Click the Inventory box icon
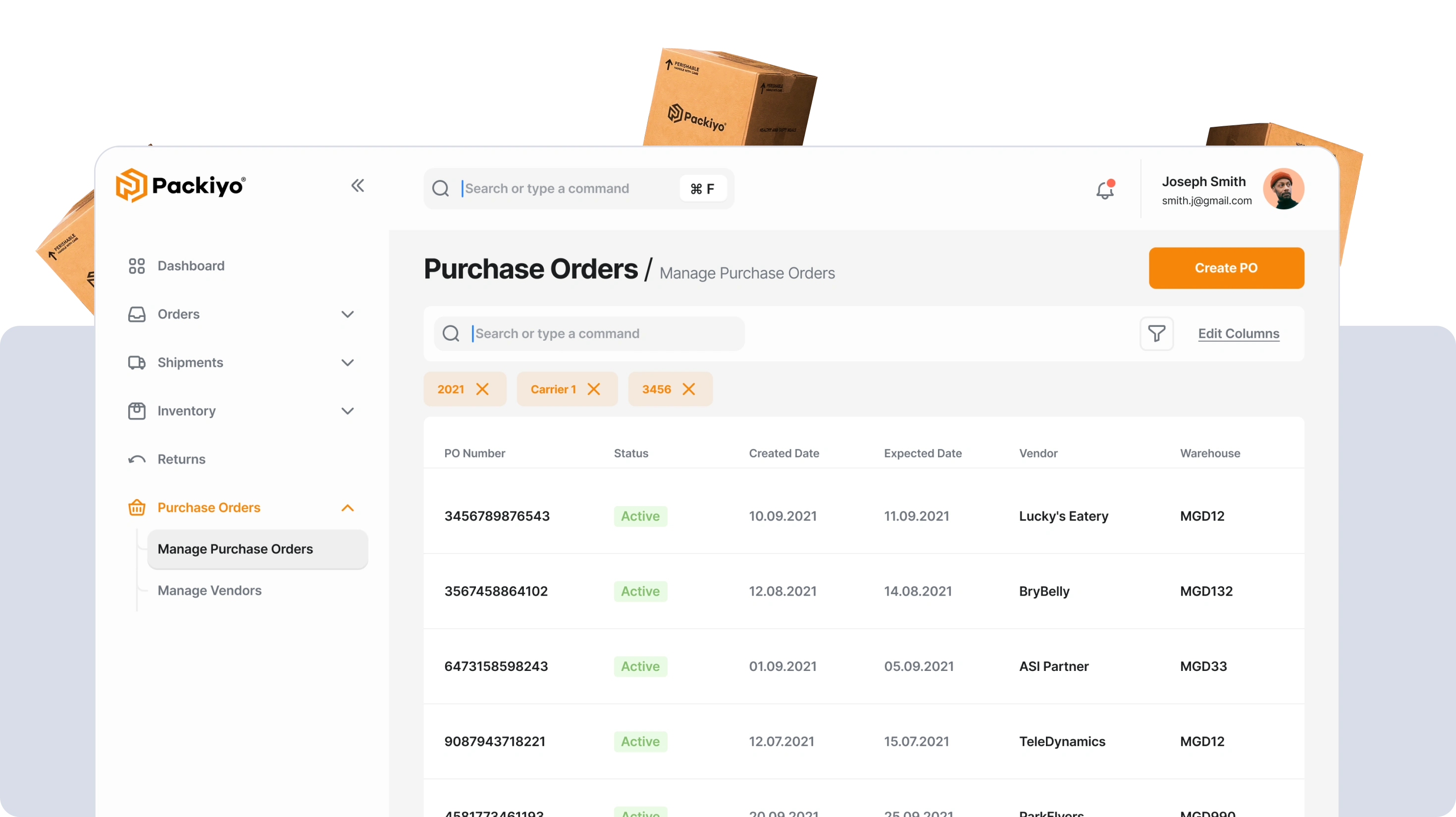Screen dimensions: 1456x817 (x=137, y=411)
